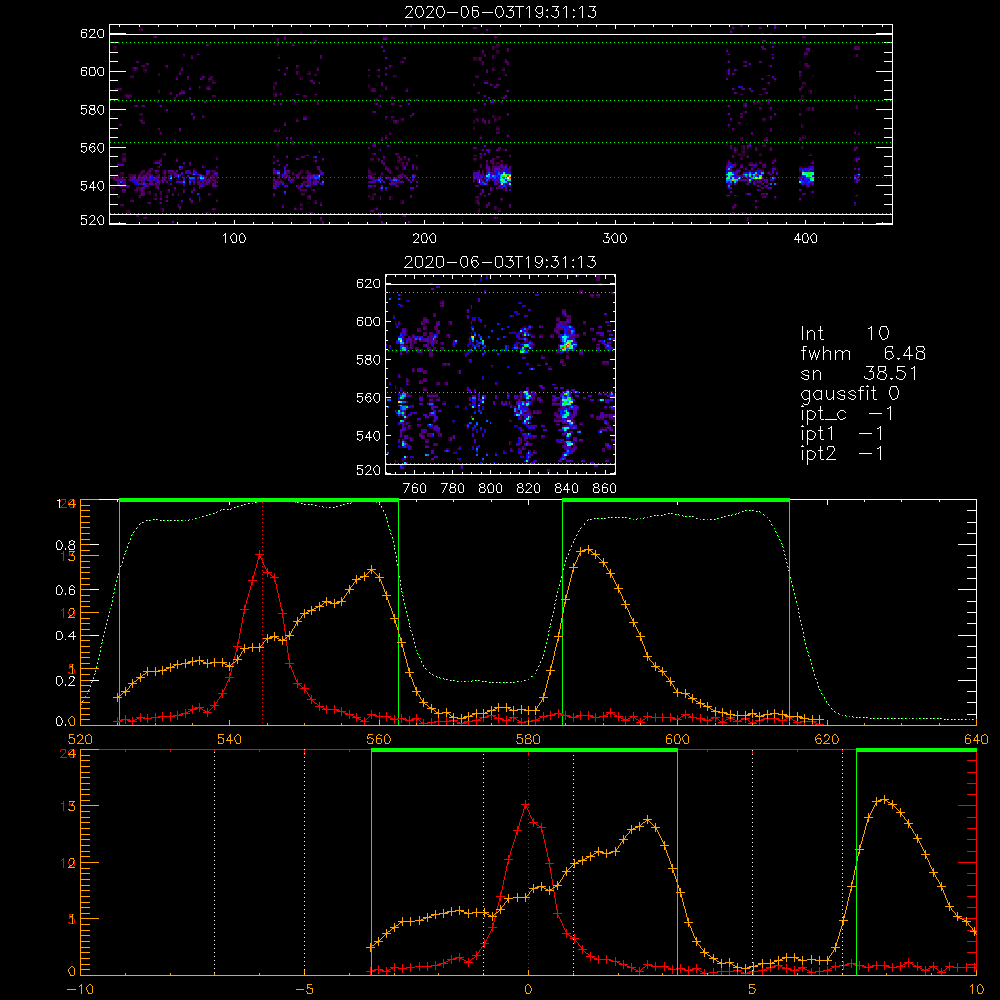The image size is (1000, 1000).
Task: Click the x-axis label 520 in profile plot
Action: click(80, 739)
